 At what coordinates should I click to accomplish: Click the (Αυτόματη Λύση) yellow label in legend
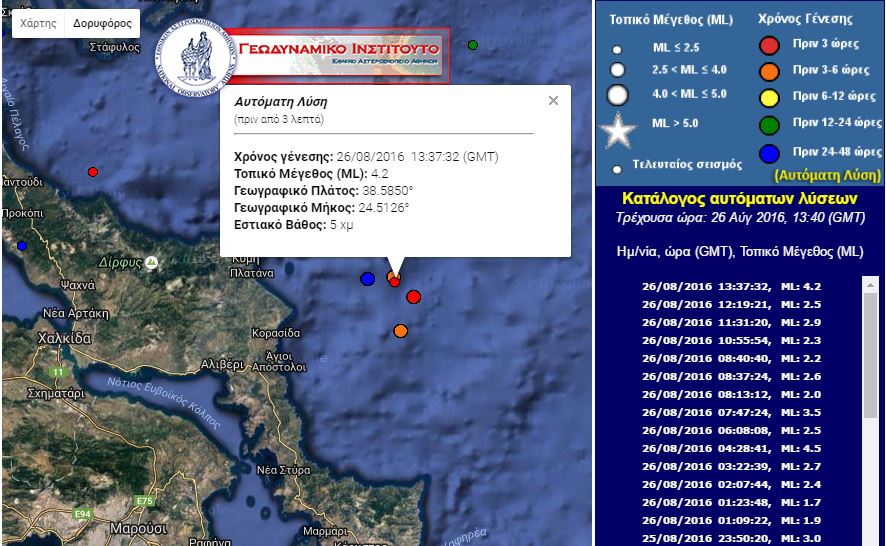(827, 176)
